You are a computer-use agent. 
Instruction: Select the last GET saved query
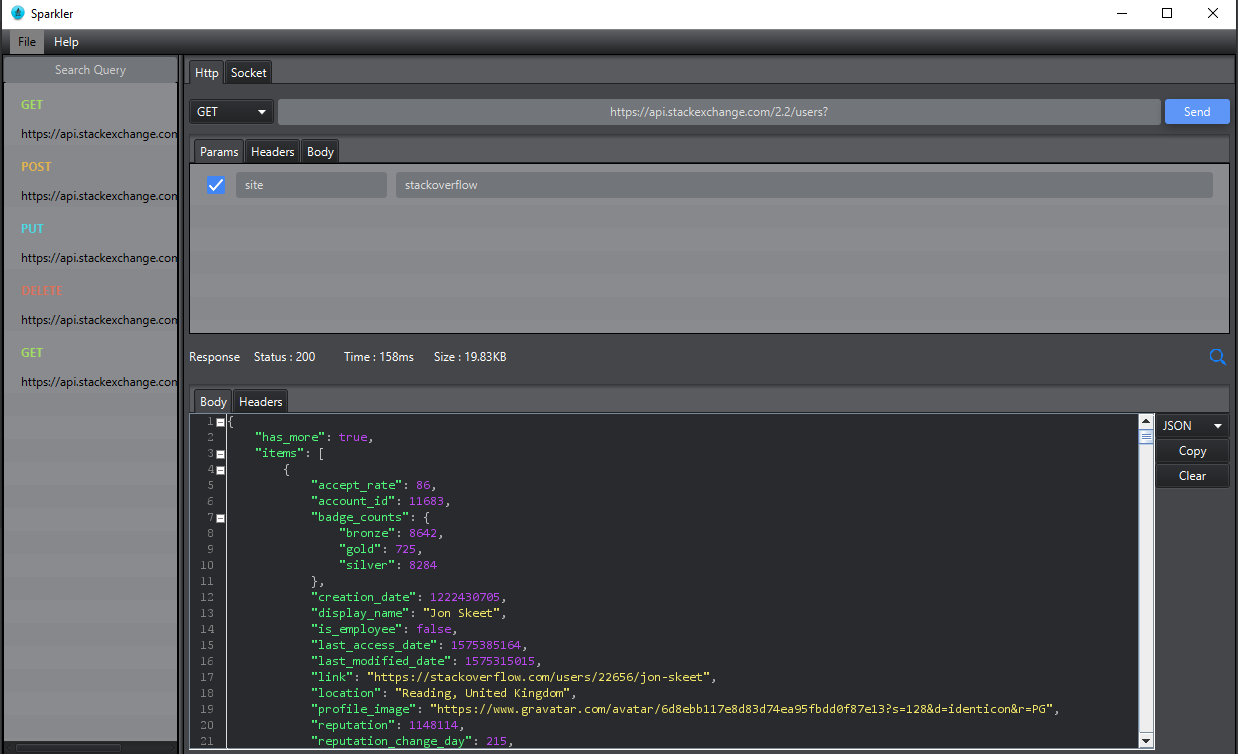tap(90, 367)
